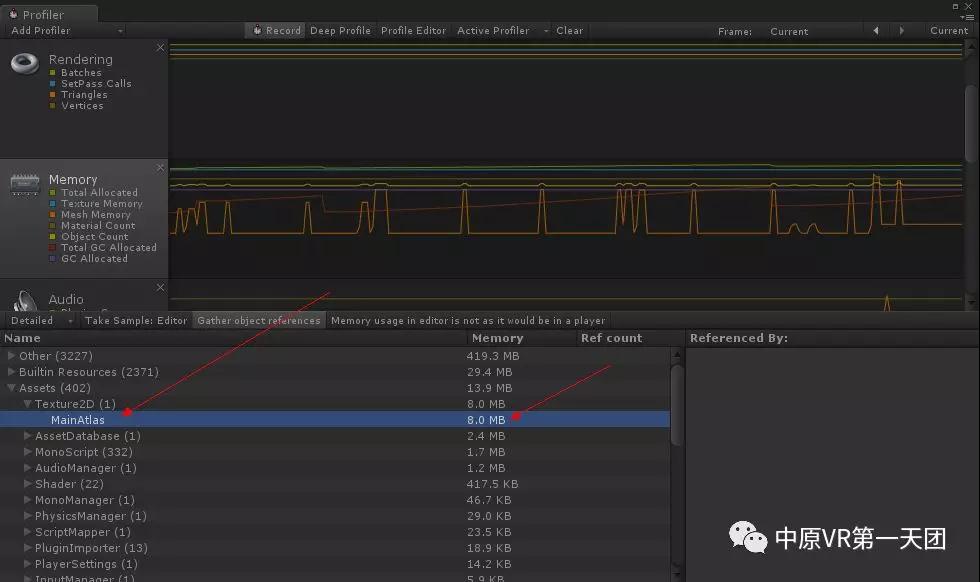The width and height of the screenshot is (980, 582).
Task: Click the Rendering profiler module icon
Action: [24, 64]
